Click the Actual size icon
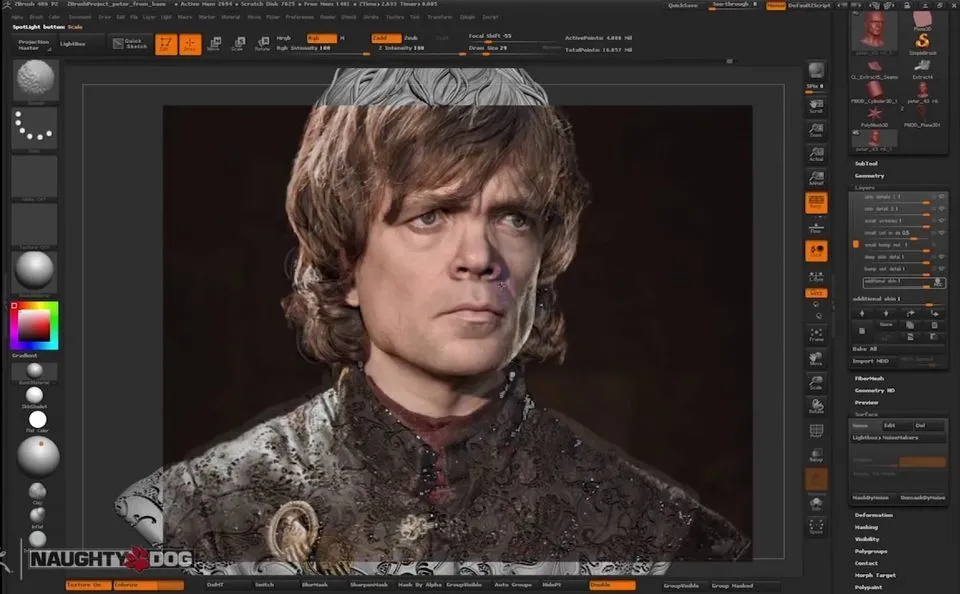Screen dimensions: 960x594 point(816,154)
